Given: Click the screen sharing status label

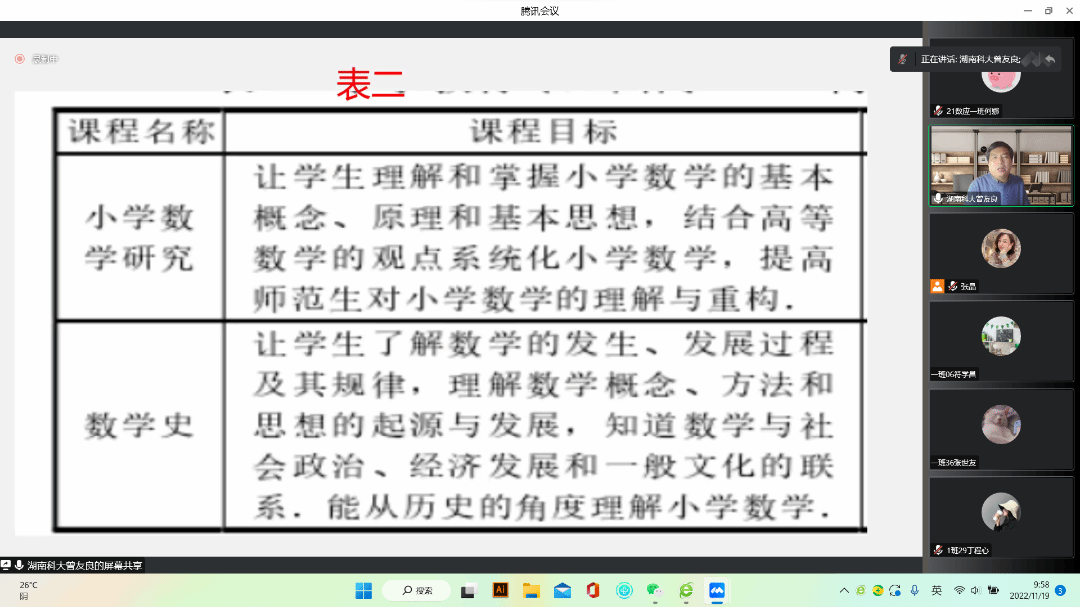Looking at the screenshot, I should (x=84, y=566).
